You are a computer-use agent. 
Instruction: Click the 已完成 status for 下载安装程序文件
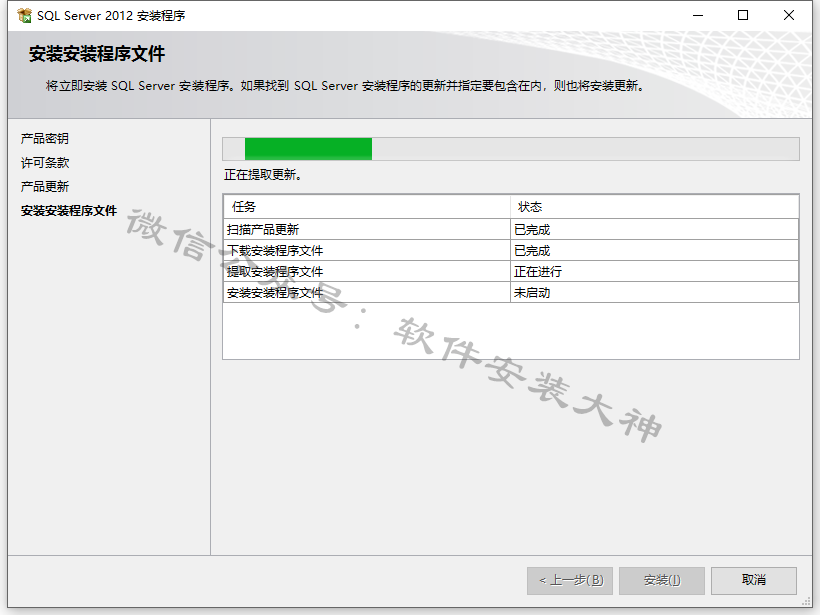[654, 250]
